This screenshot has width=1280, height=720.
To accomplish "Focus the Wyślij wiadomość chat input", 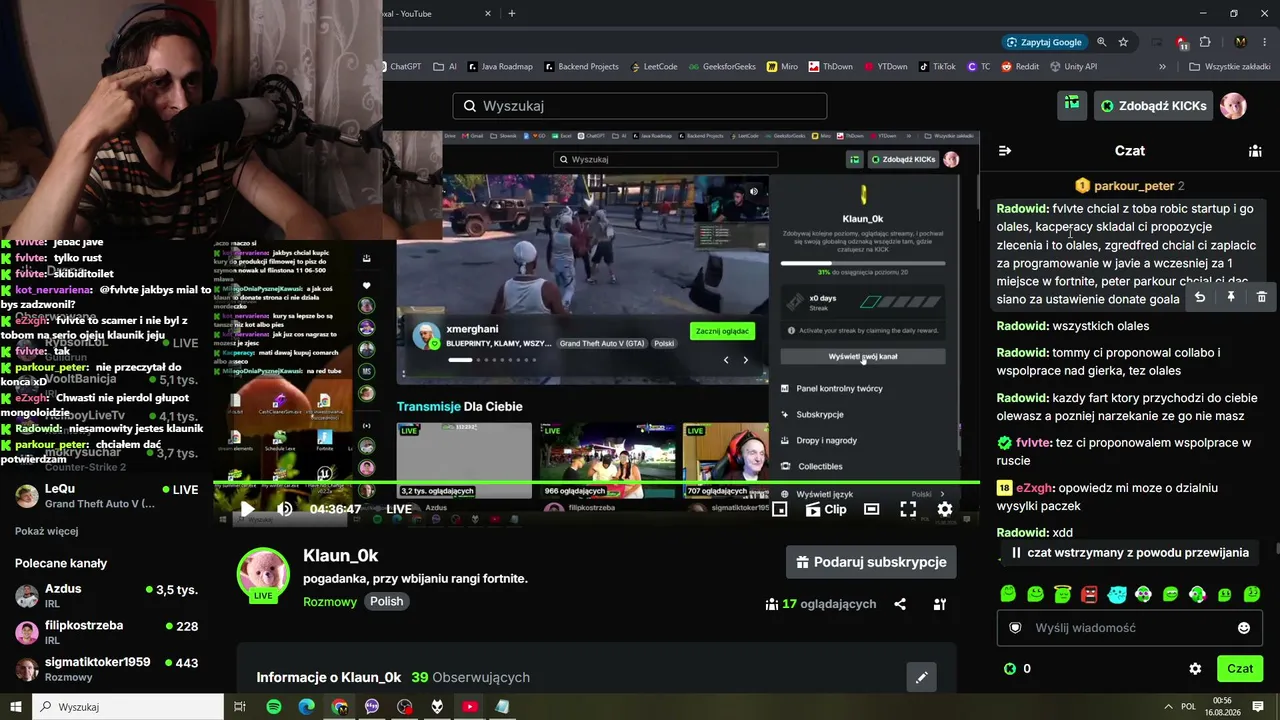I will 1130,628.
